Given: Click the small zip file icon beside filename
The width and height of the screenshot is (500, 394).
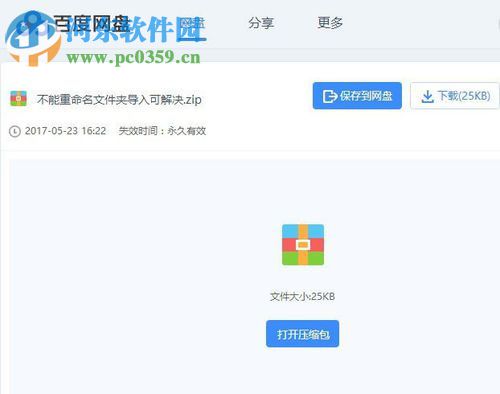Looking at the screenshot, I should coord(18,99).
